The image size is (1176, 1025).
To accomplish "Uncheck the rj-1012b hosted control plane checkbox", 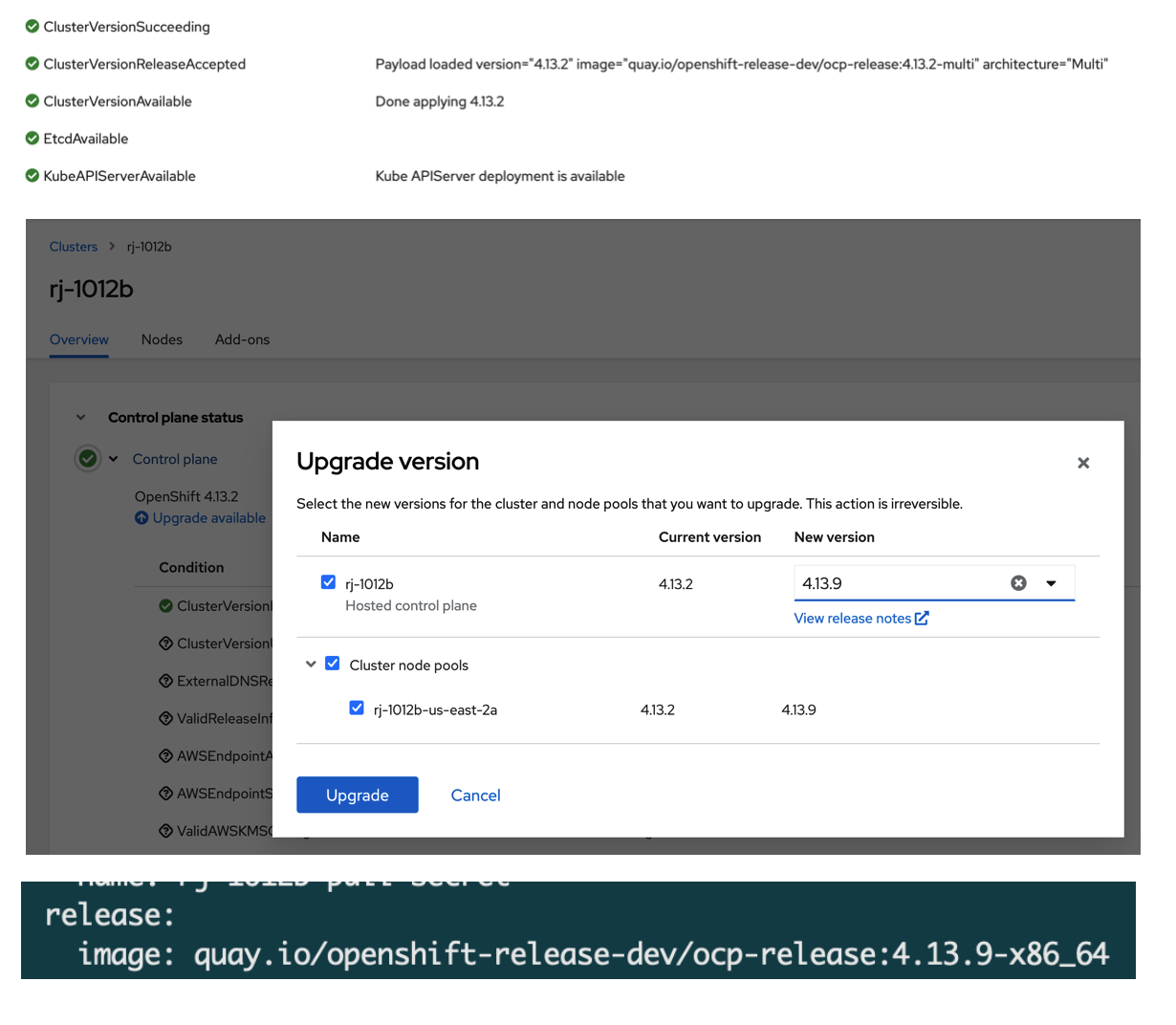I will coord(328,582).
